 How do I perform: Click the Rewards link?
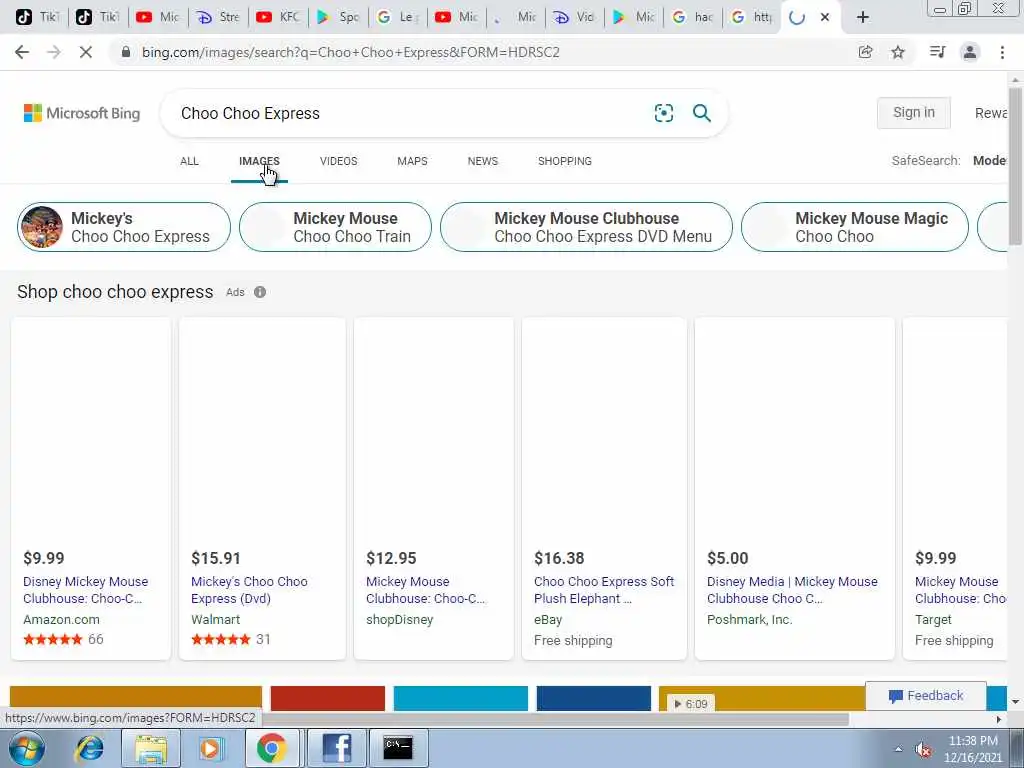pos(991,113)
